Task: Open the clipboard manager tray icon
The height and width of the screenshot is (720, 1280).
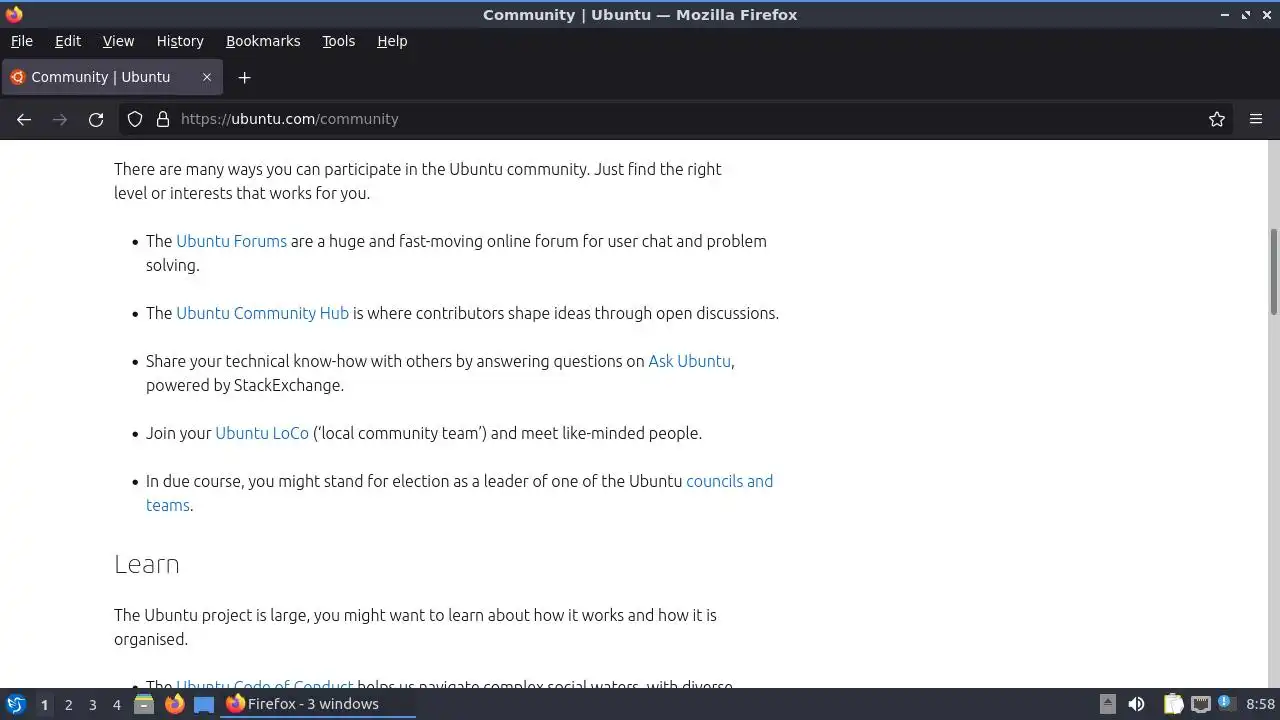Action: (1173, 704)
